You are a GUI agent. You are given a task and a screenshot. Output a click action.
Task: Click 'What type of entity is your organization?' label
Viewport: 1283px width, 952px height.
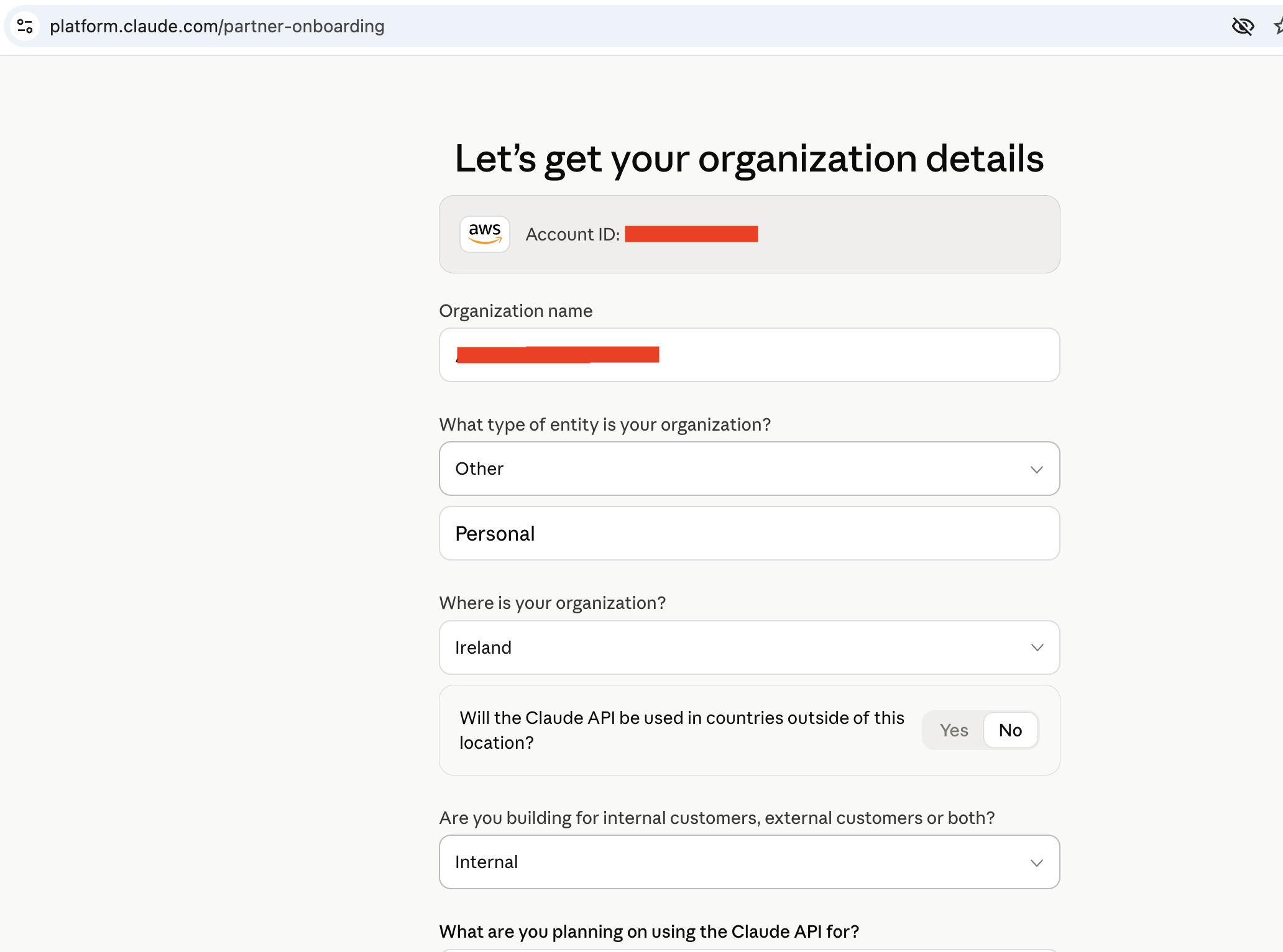coord(605,424)
